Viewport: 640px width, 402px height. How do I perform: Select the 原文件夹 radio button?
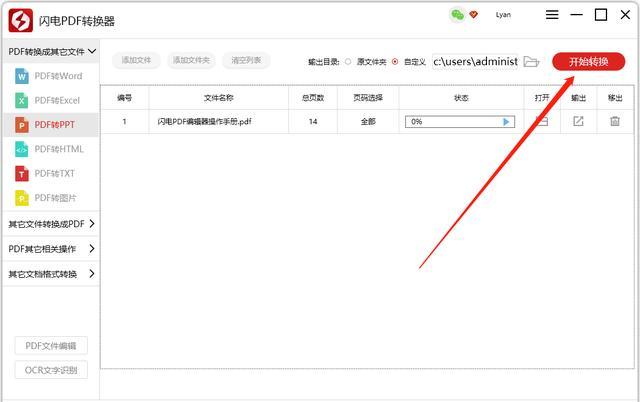[348, 62]
